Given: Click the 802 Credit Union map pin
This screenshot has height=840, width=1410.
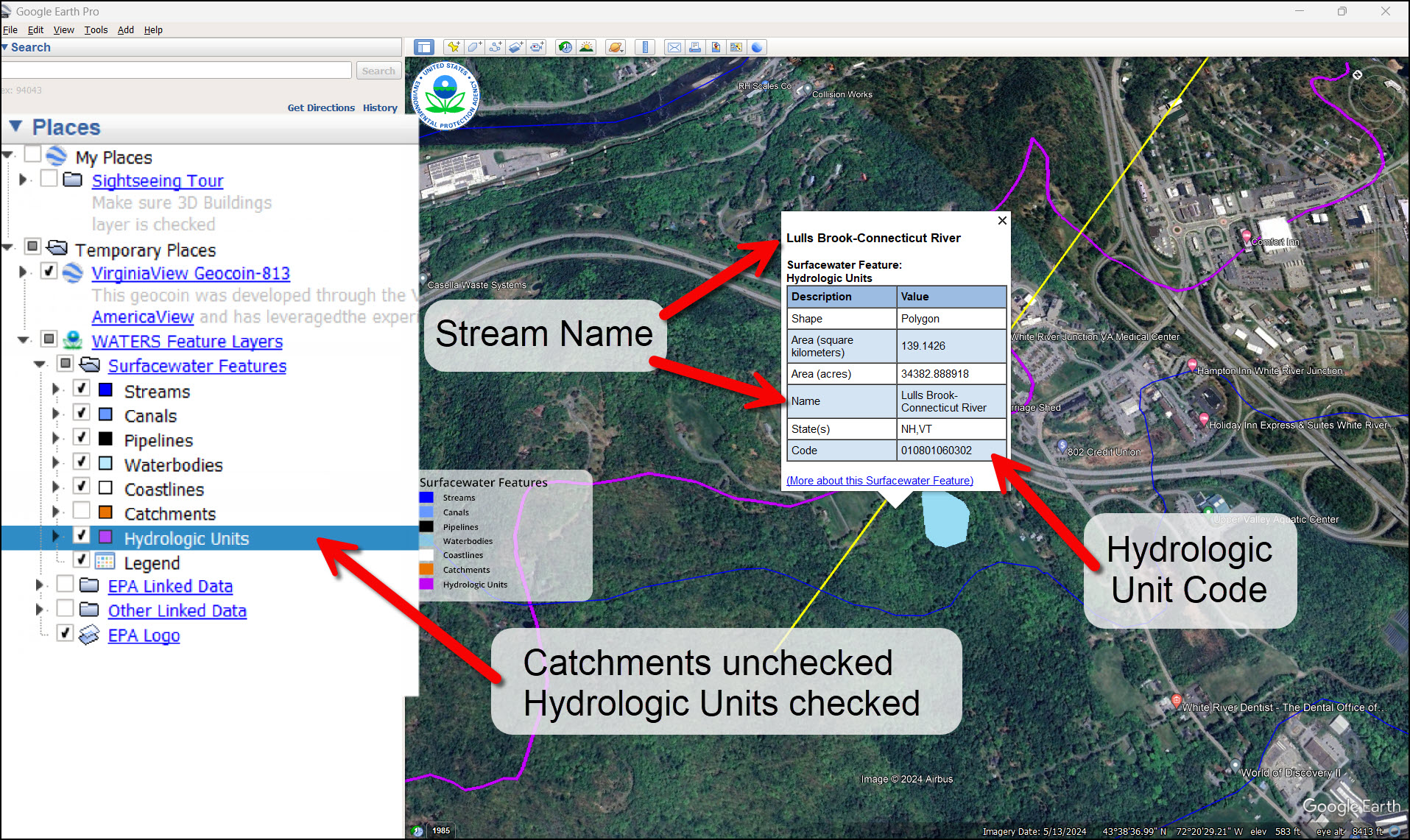Looking at the screenshot, I should 1062,445.
